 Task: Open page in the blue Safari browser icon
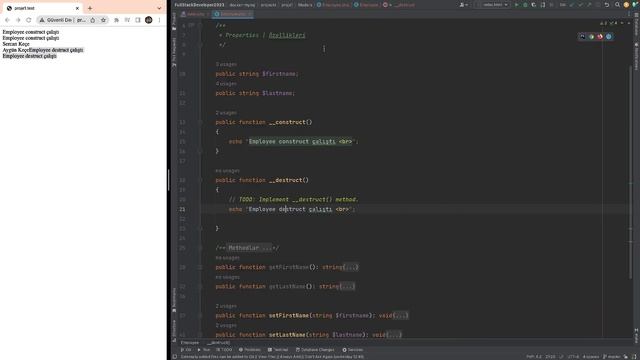[609, 37]
